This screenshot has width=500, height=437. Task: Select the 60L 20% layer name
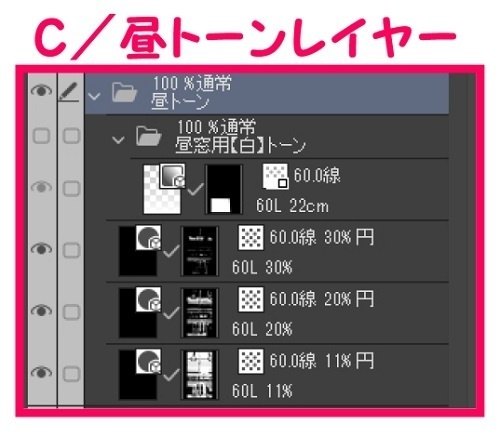point(262,329)
